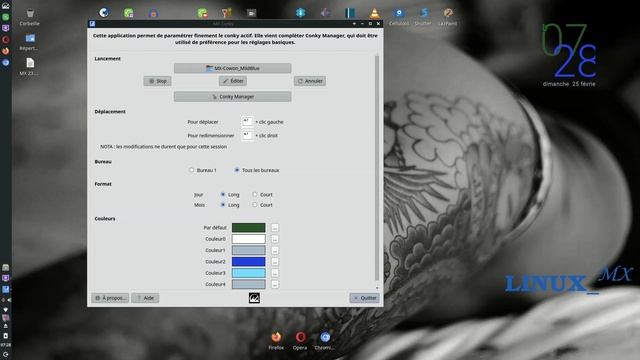Open the 'Pour déplacer' key combo box
The height and width of the screenshot is (360, 640).
[247, 122]
